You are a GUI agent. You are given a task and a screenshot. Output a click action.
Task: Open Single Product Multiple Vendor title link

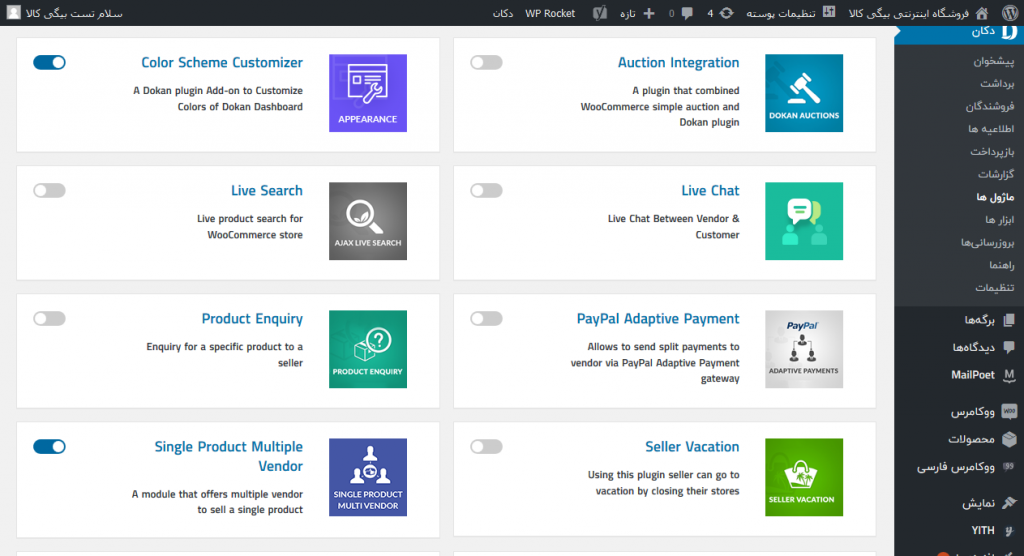coord(229,456)
